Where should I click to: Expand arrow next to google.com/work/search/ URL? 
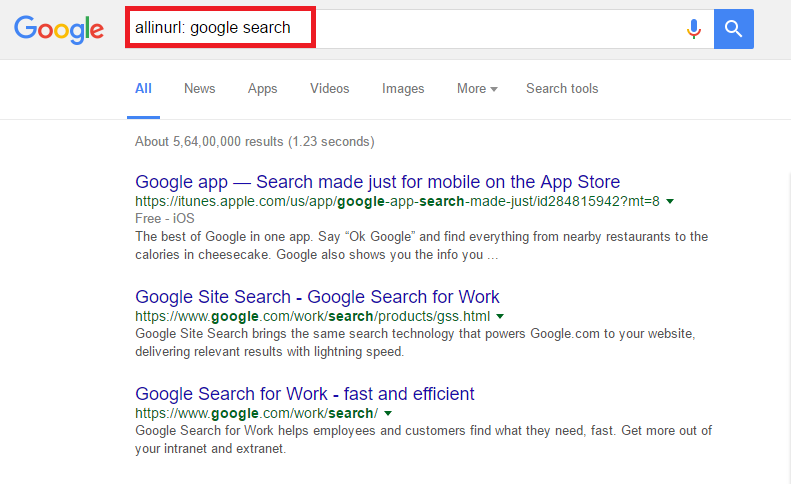pyautogui.click(x=388, y=413)
